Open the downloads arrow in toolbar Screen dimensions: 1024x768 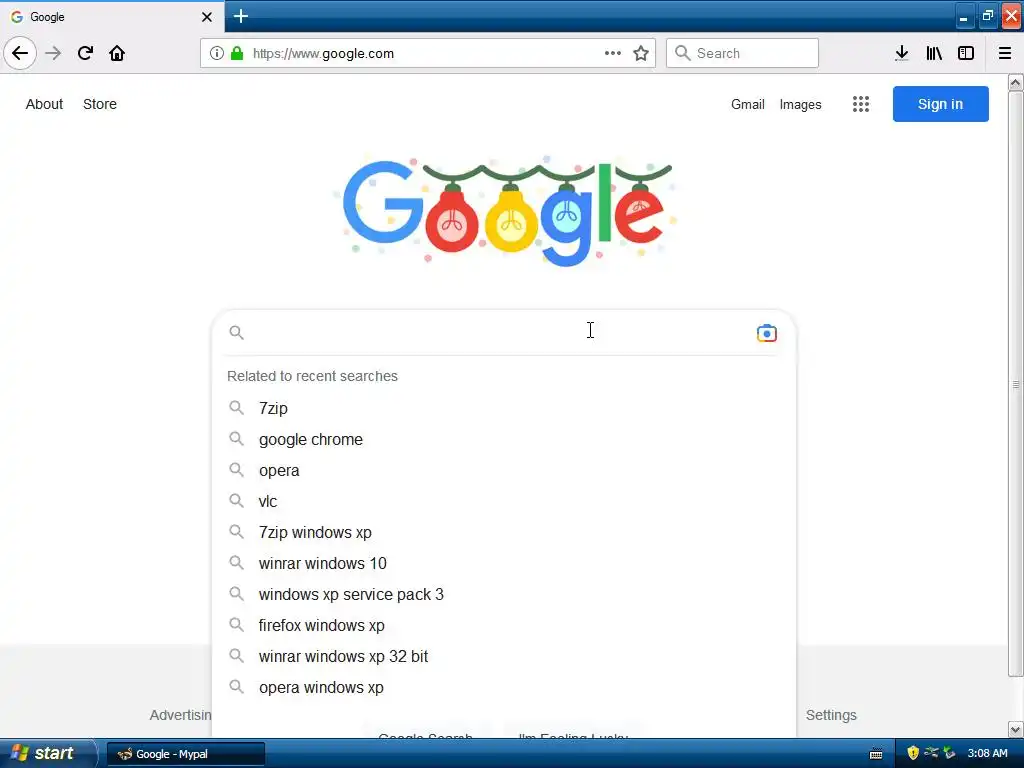coord(902,53)
